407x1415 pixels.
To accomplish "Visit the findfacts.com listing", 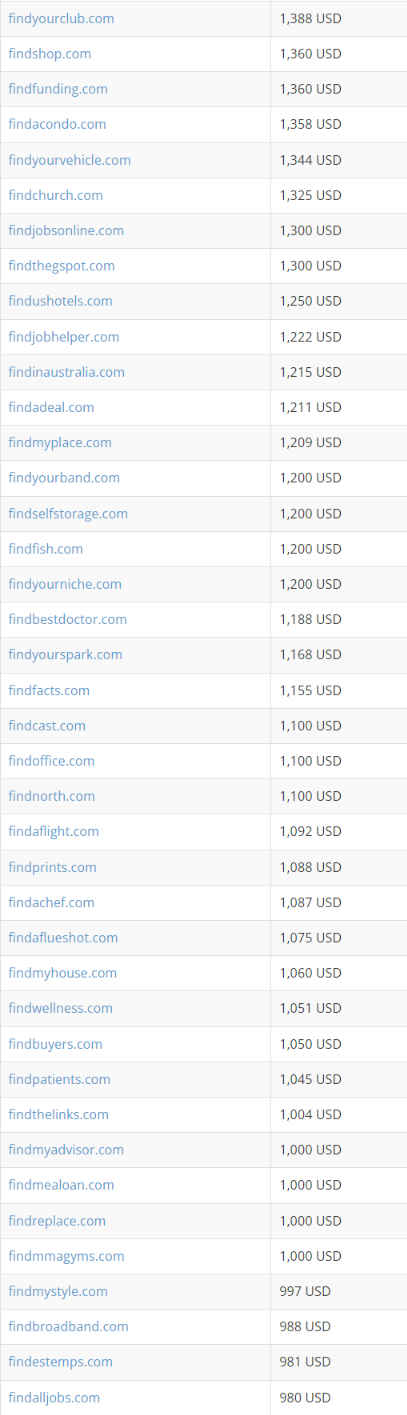I will pos(49,690).
